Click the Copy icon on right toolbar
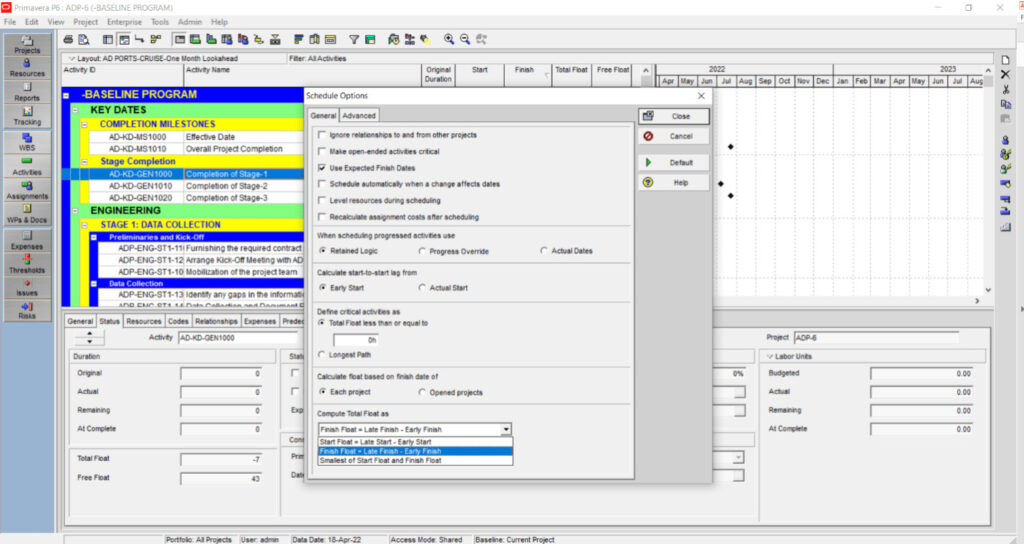This screenshot has width=1024, height=544. (x=1006, y=104)
